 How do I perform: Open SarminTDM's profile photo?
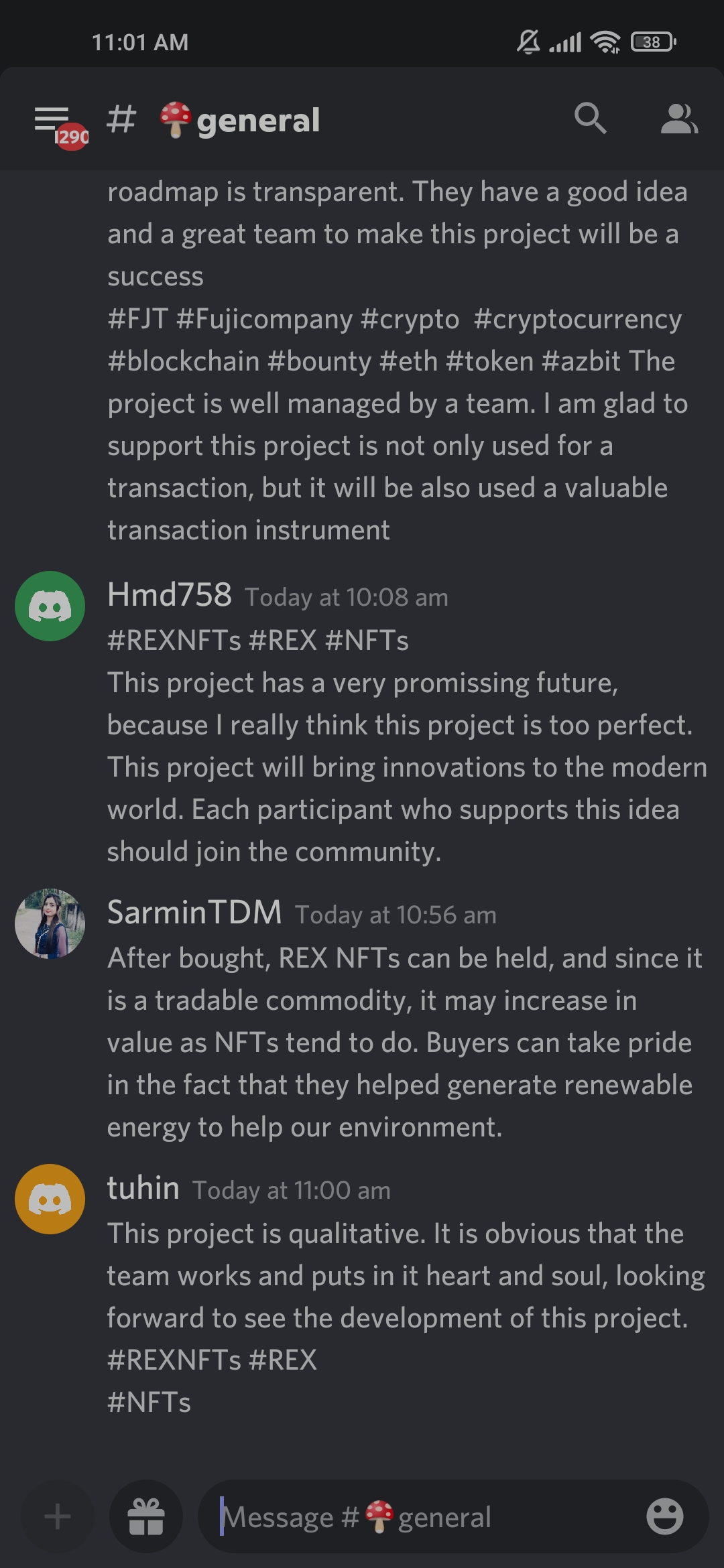50,923
